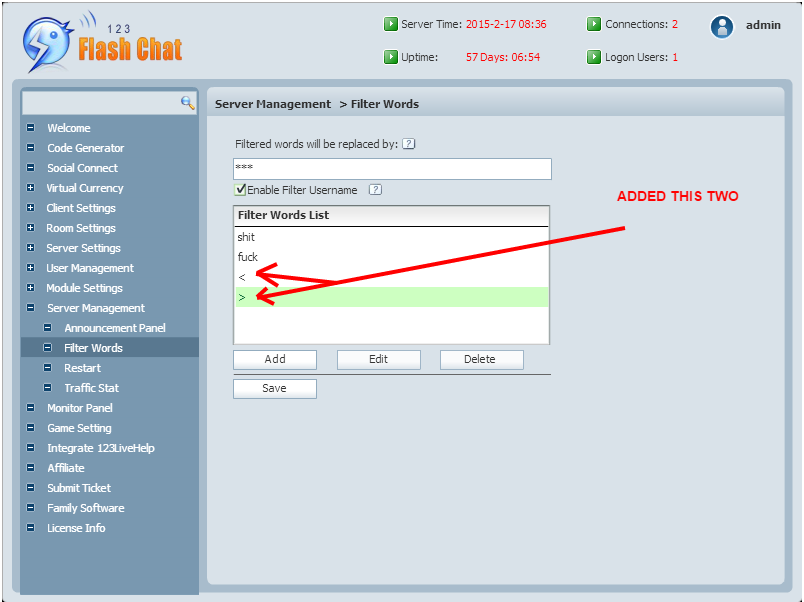804x602 pixels.
Task: Click the green arrow icon beside Connections
Action: coord(594,23)
